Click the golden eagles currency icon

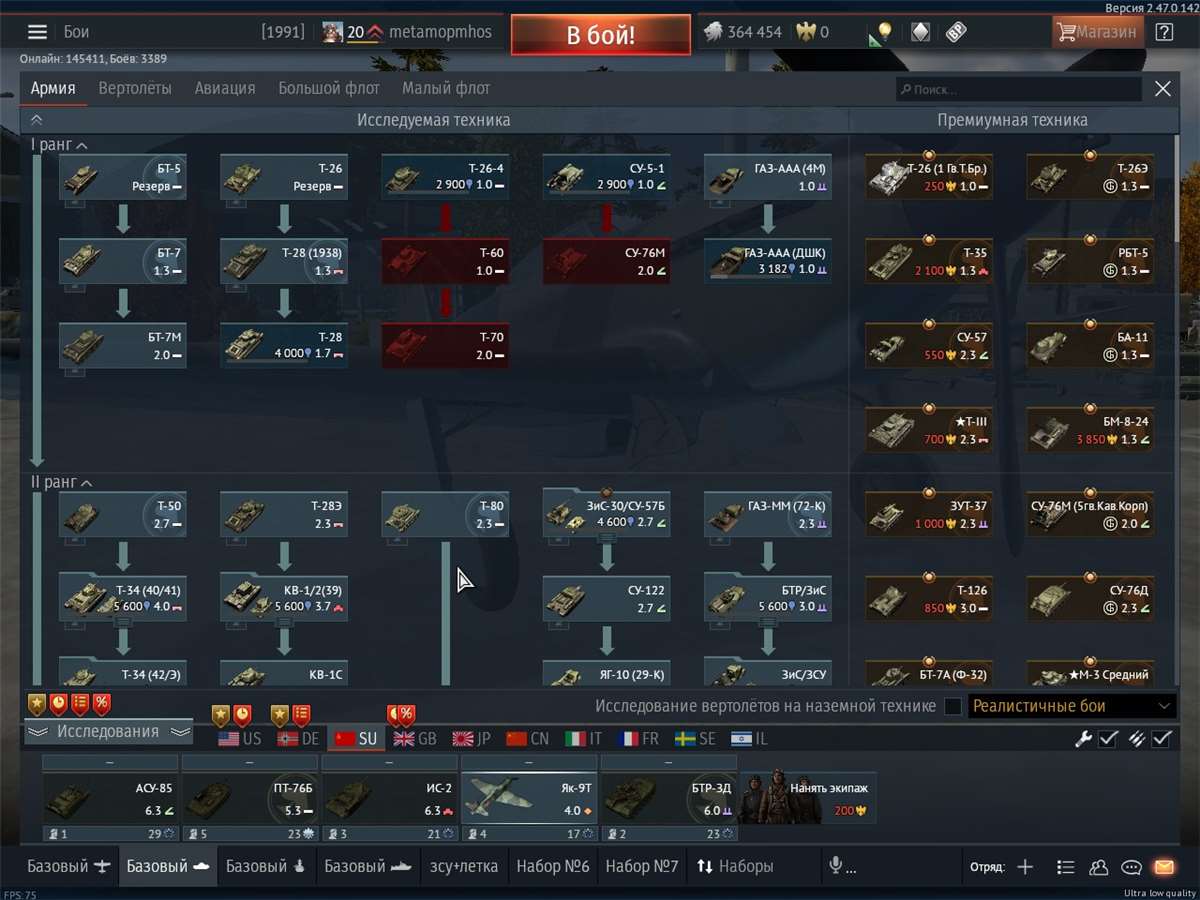coord(805,32)
